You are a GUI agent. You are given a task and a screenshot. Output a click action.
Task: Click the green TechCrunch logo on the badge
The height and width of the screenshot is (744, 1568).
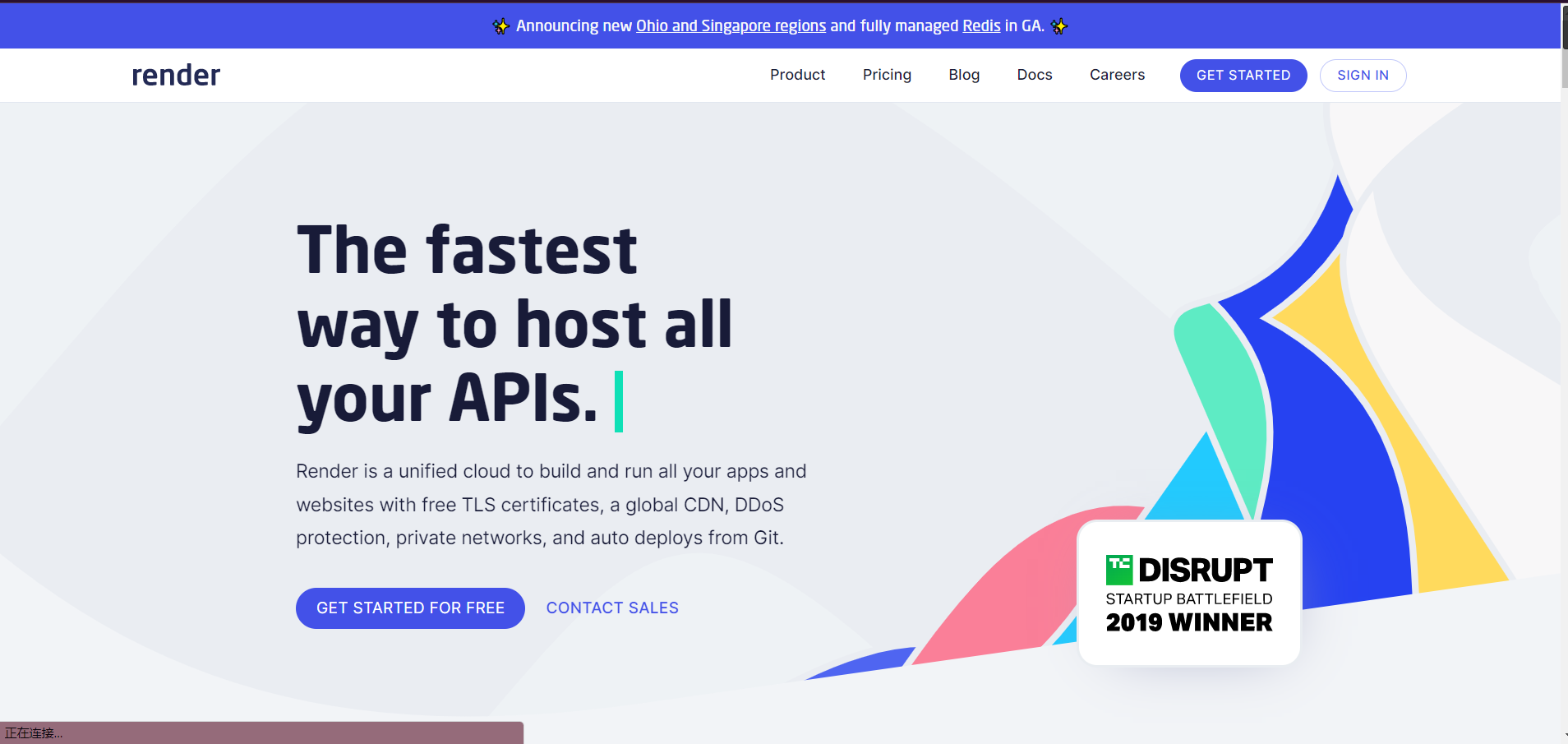1118,570
